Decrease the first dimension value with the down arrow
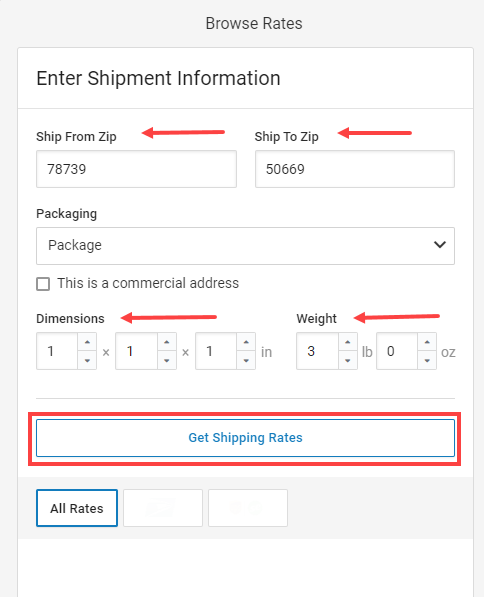This screenshot has width=484, height=597. point(87,360)
